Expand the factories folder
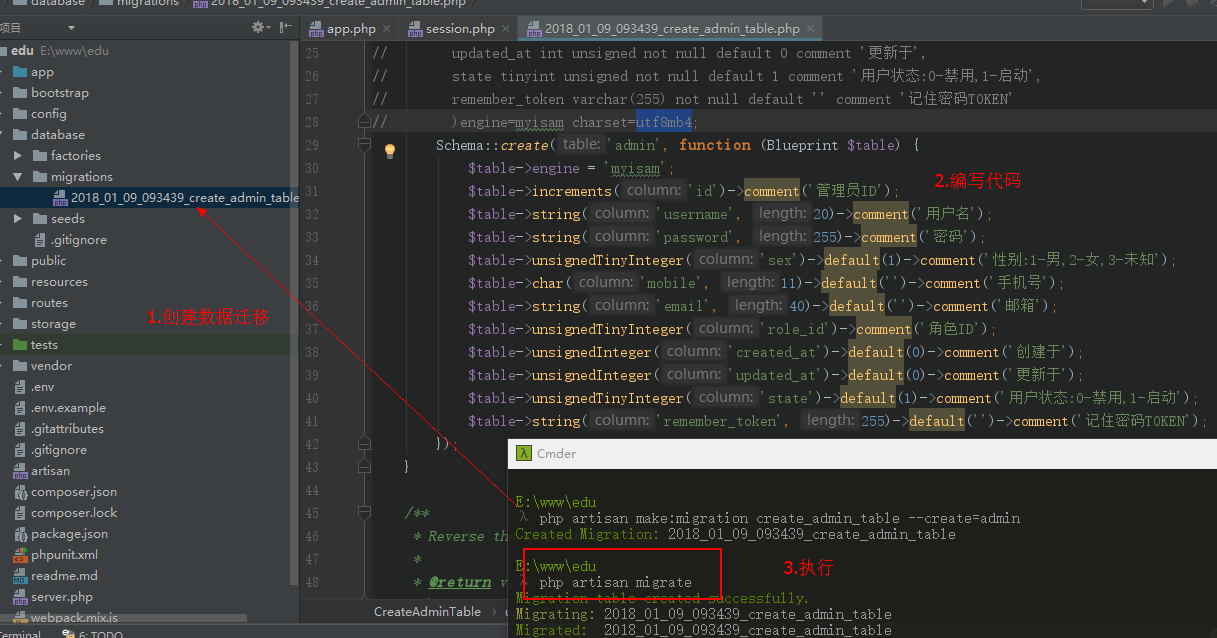Image resolution: width=1217 pixels, height=638 pixels. tap(18, 156)
